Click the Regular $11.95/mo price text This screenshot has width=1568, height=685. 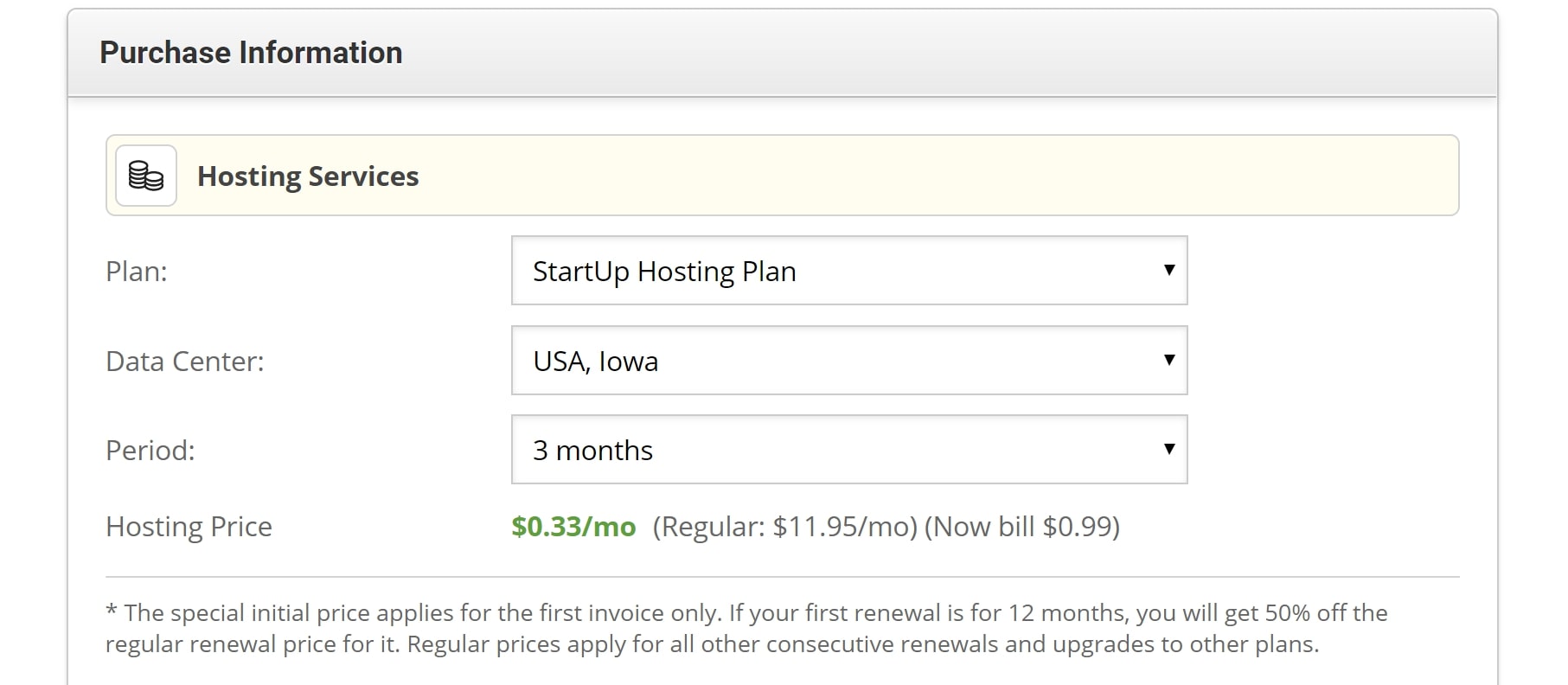[784, 527]
